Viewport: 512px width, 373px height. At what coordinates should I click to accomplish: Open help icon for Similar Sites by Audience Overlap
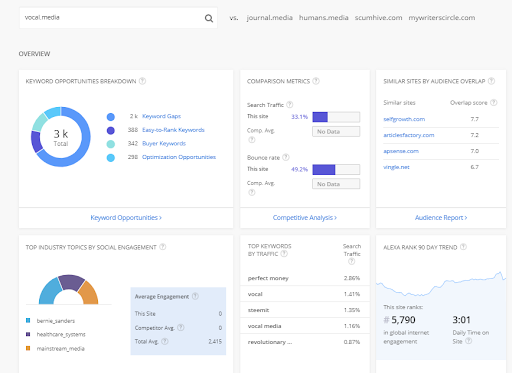(x=491, y=81)
